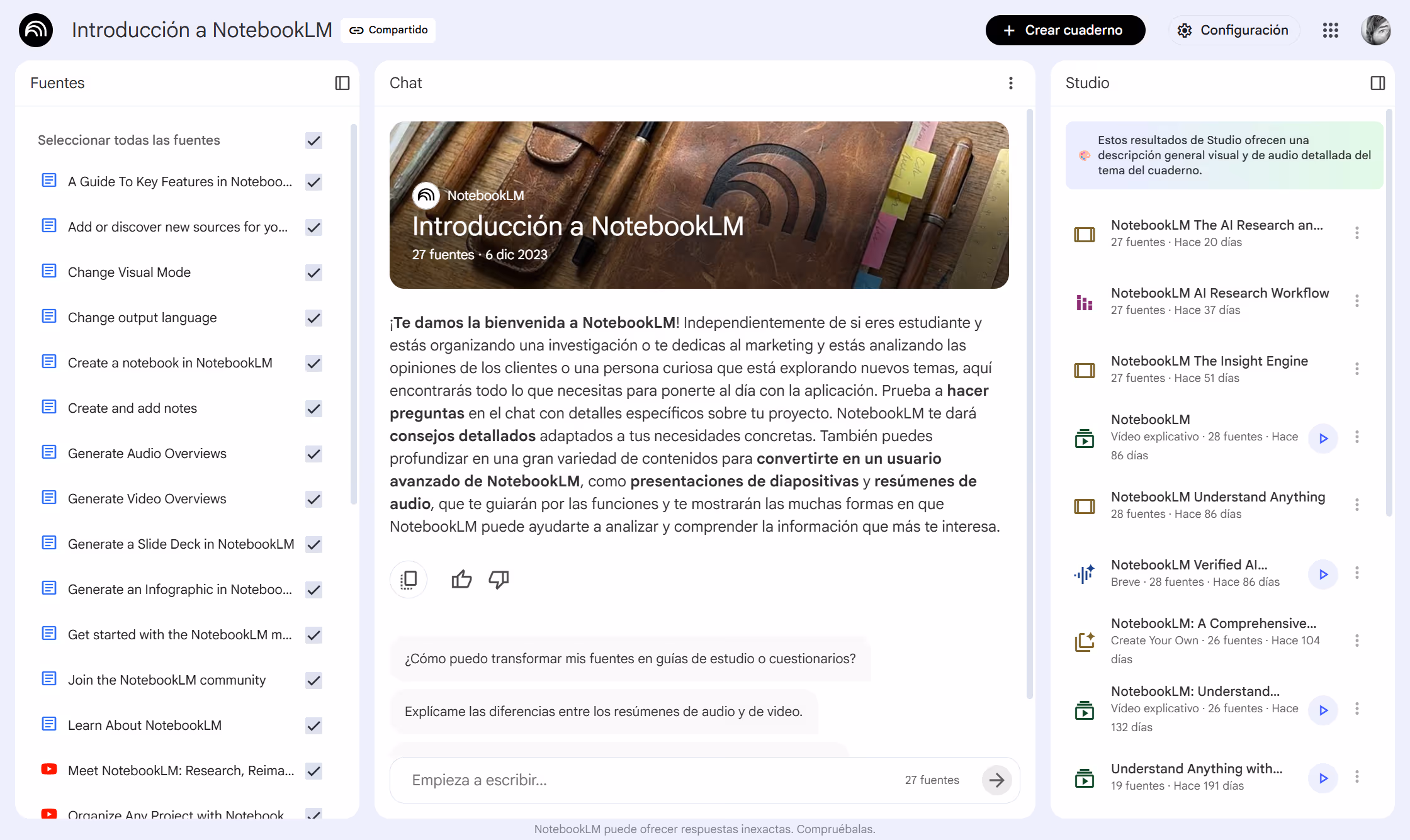Click the Comprehensive Create Your Own icon
The width and height of the screenshot is (1410, 840).
(x=1084, y=642)
